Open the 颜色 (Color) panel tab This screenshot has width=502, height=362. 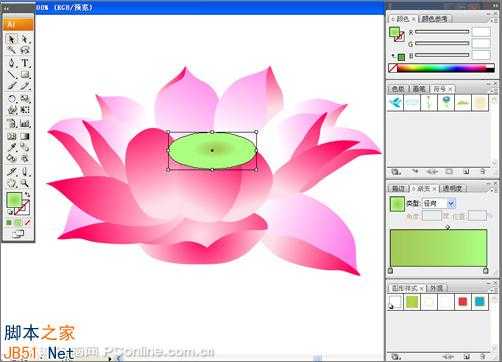402,19
